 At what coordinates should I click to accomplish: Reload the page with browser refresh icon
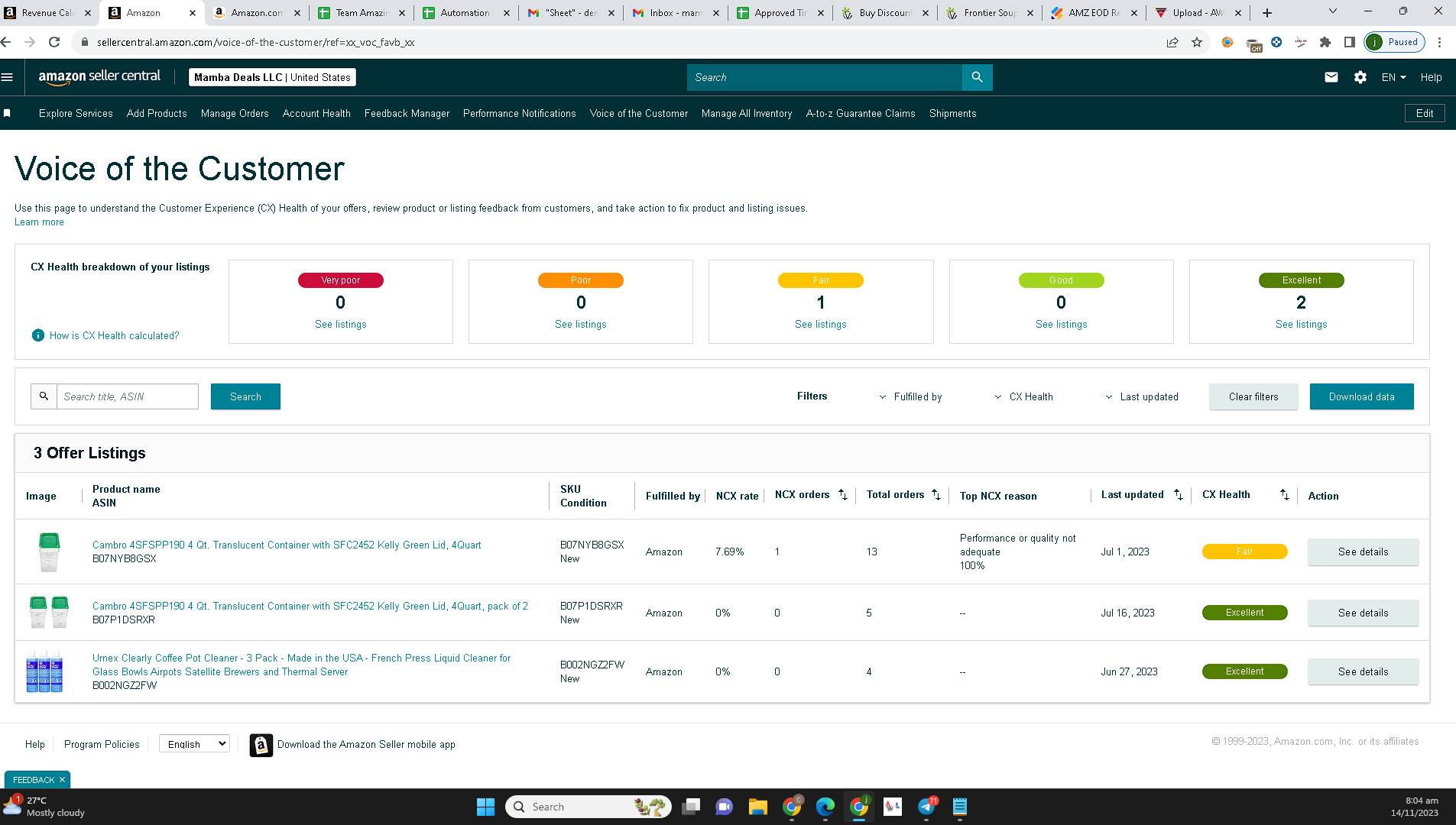click(x=54, y=42)
